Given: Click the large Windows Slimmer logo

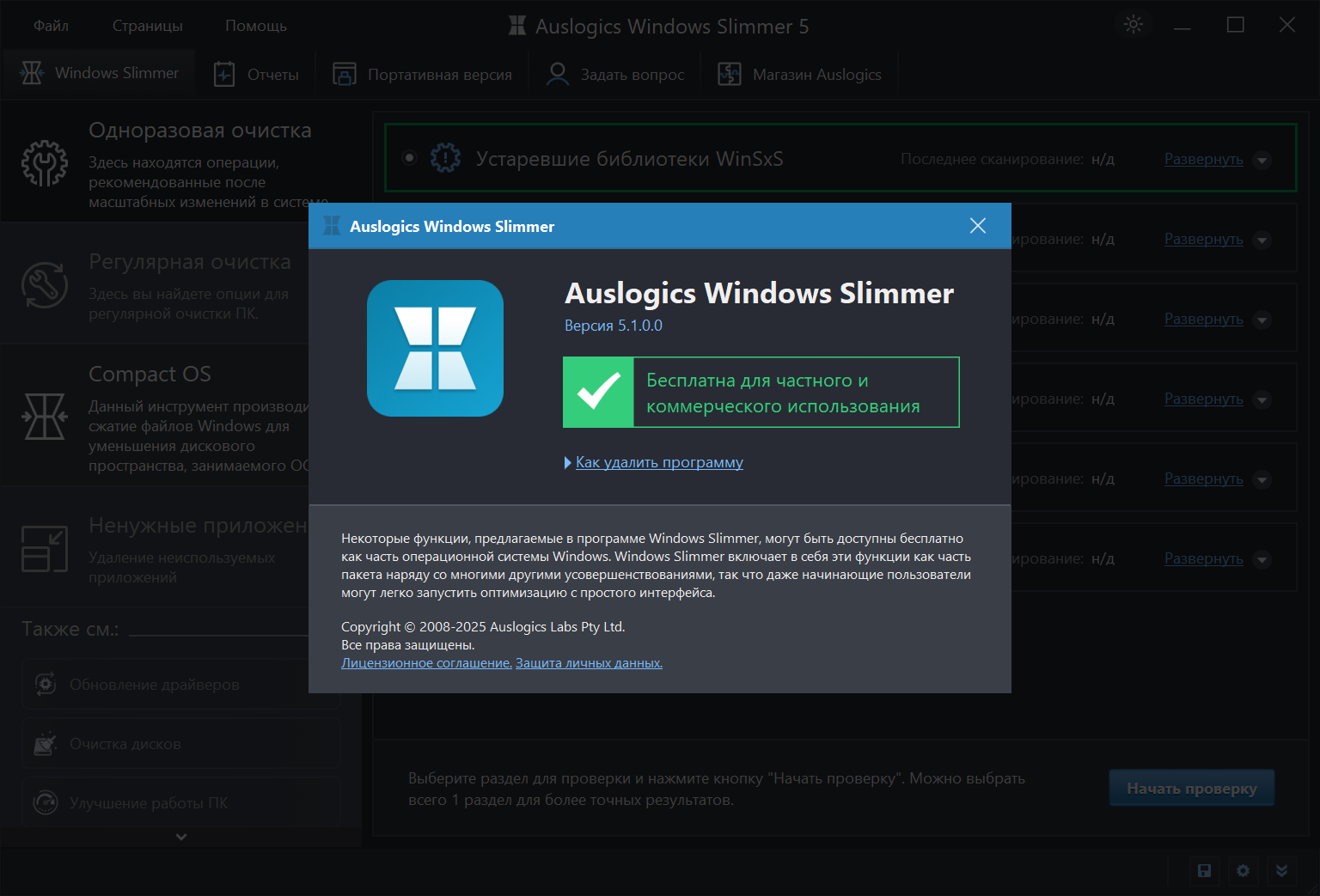Looking at the screenshot, I should point(435,348).
